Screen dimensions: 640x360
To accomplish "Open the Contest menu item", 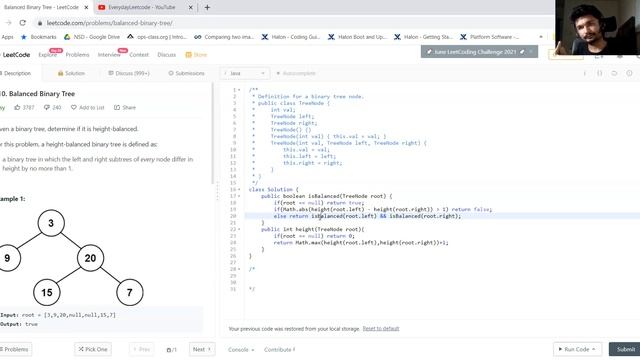I will [x=139, y=55].
